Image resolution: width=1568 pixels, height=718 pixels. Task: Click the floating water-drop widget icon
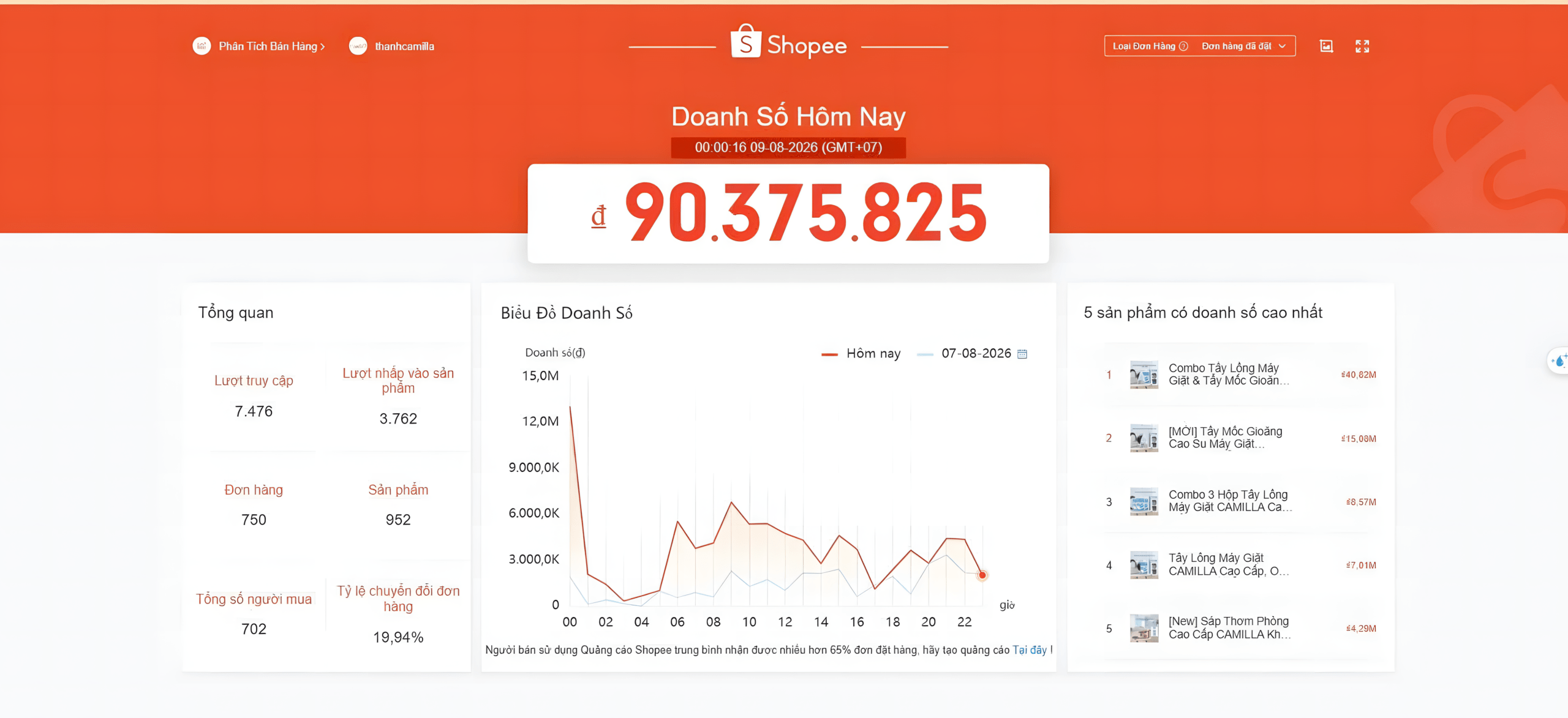point(1559,361)
